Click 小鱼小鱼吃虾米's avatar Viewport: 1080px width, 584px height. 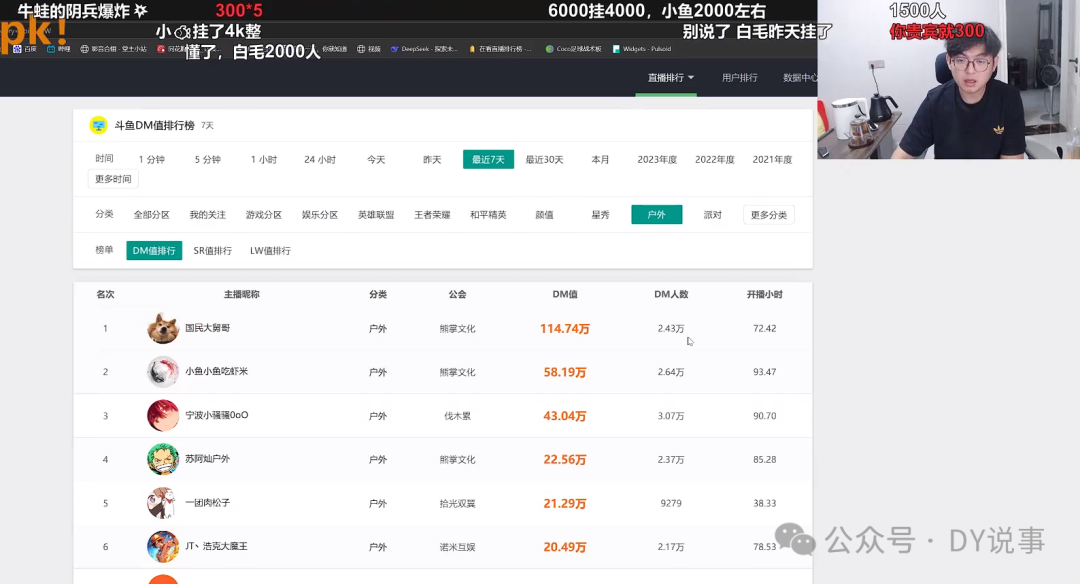tap(163, 372)
